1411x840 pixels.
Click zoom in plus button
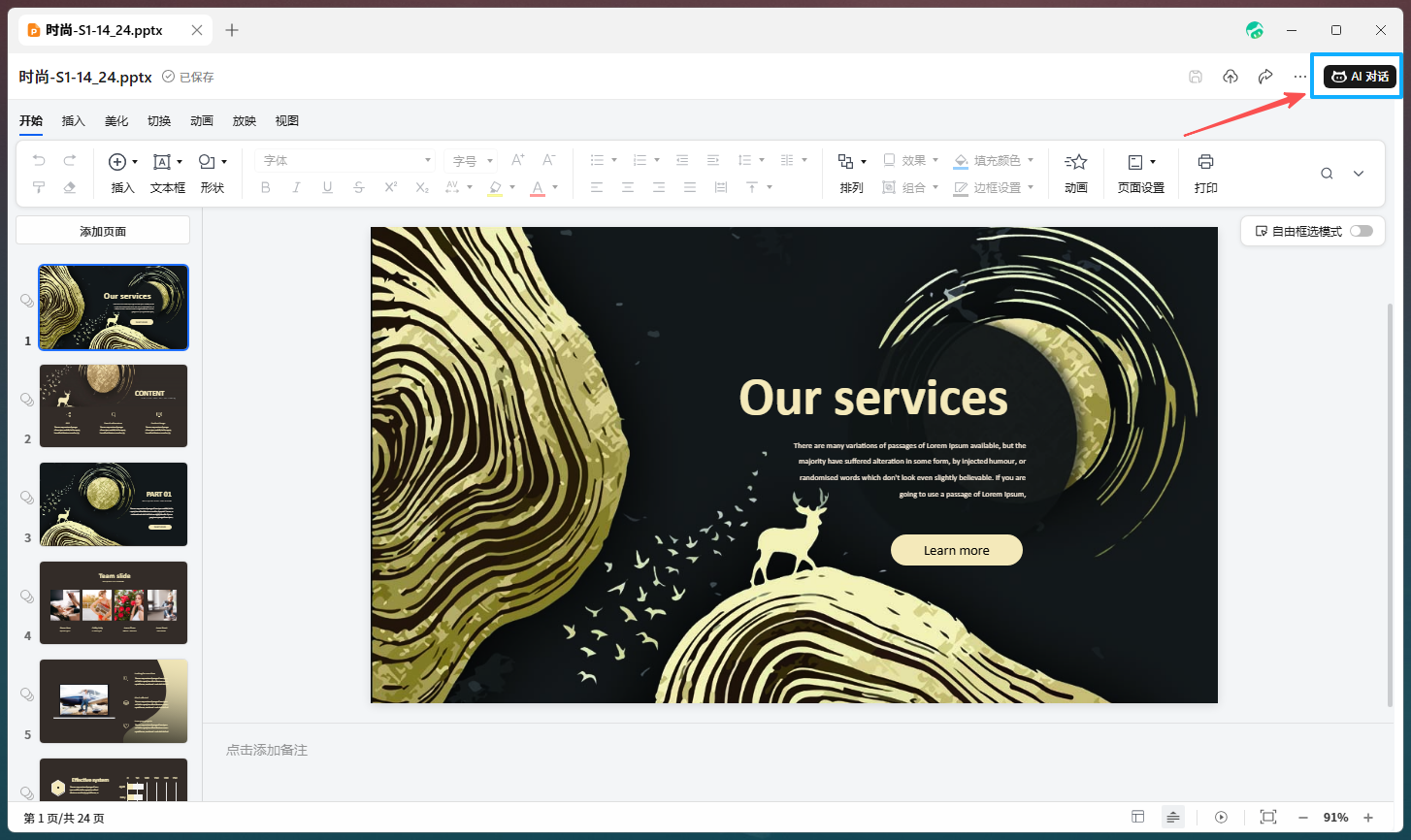(1368, 818)
